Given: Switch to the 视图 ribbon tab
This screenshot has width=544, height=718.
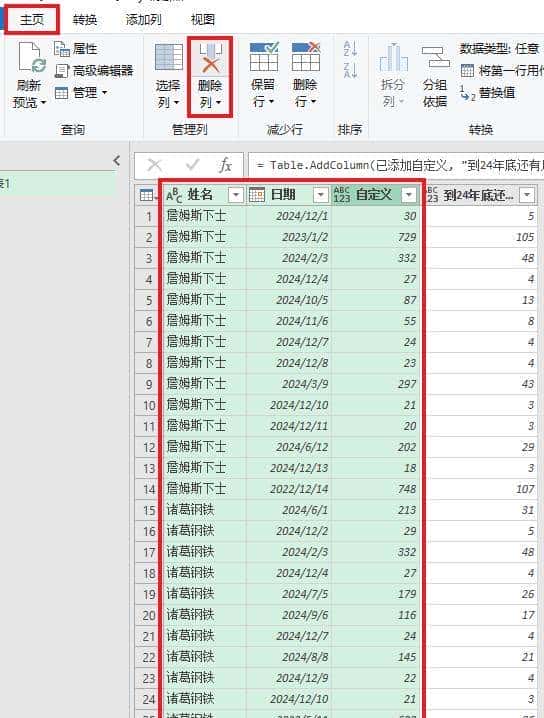Looking at the screenshot, I should [202, 20].
